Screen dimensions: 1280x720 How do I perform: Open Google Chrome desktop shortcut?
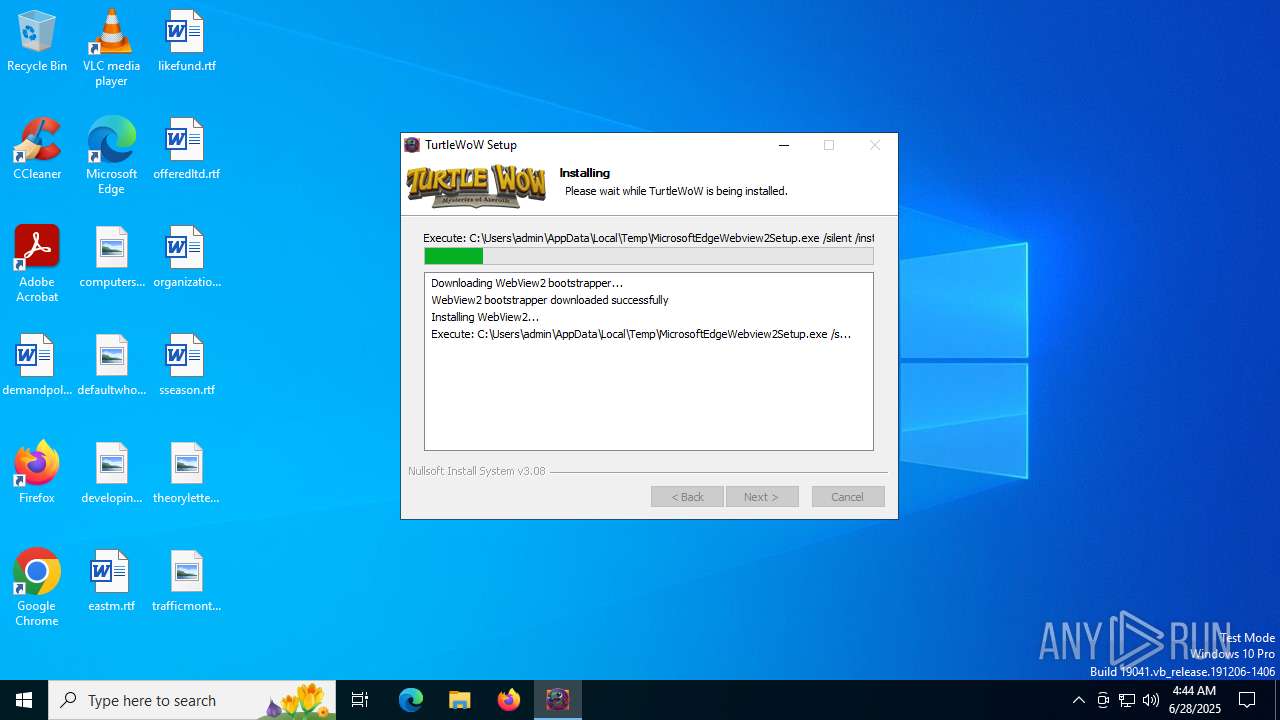coord(37,588)
